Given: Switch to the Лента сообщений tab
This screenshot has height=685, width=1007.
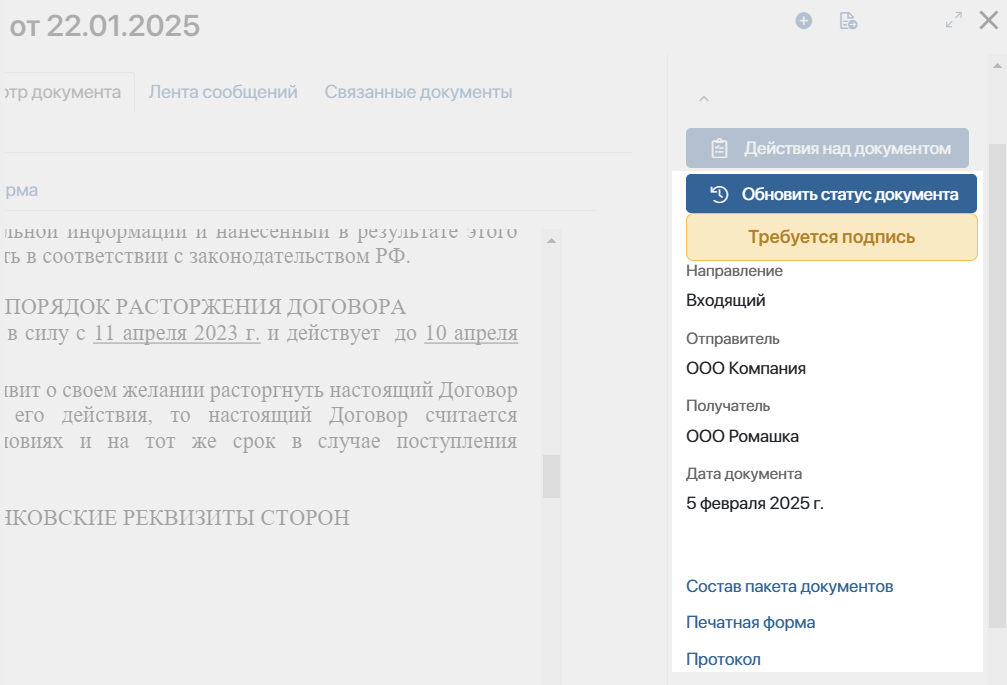Looking at the screenshot, I should click(x=222, y=91).
